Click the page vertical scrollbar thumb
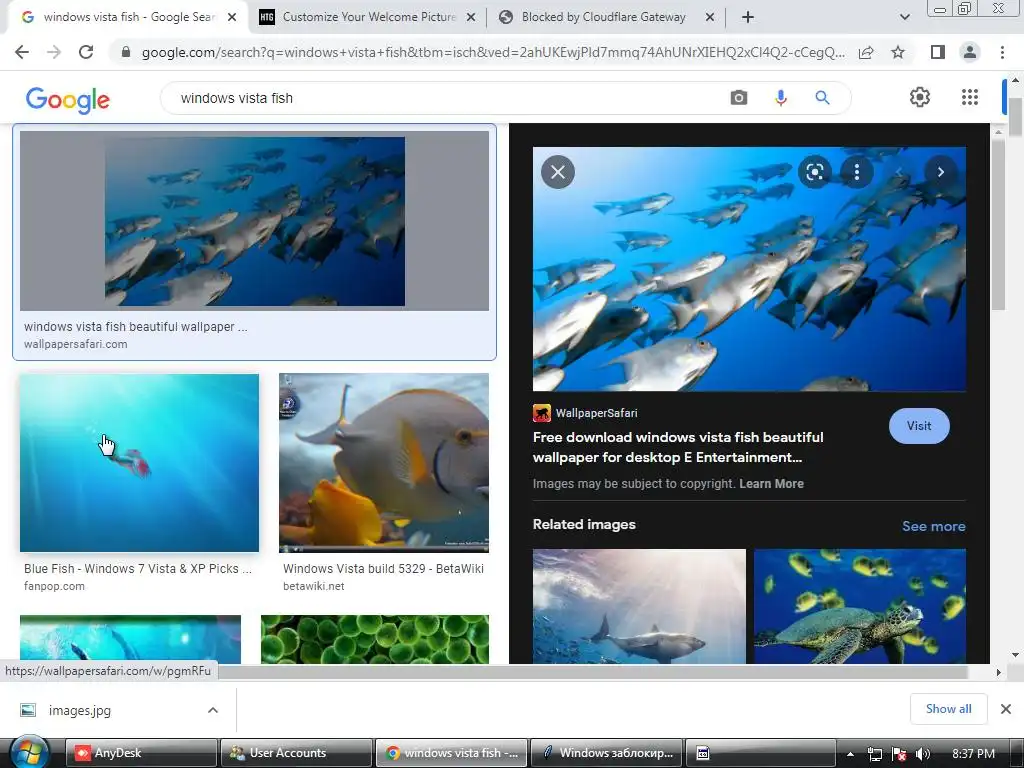The width and height of the screenshot is (1024, 768). pyautogui.click(x=1015, y=117)
